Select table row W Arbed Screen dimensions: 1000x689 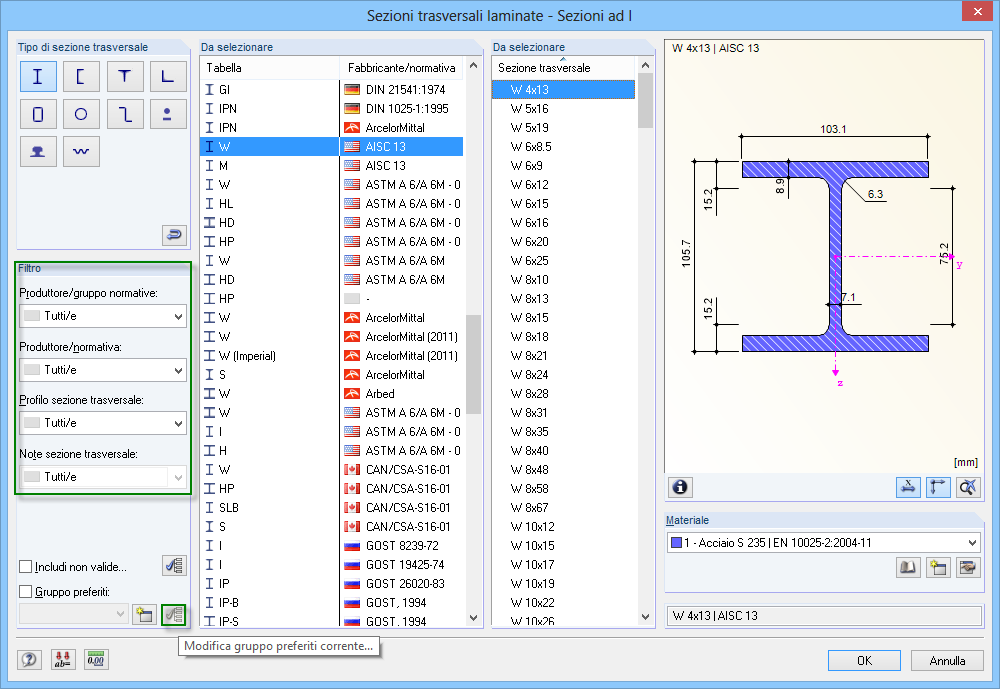[332, 394]
